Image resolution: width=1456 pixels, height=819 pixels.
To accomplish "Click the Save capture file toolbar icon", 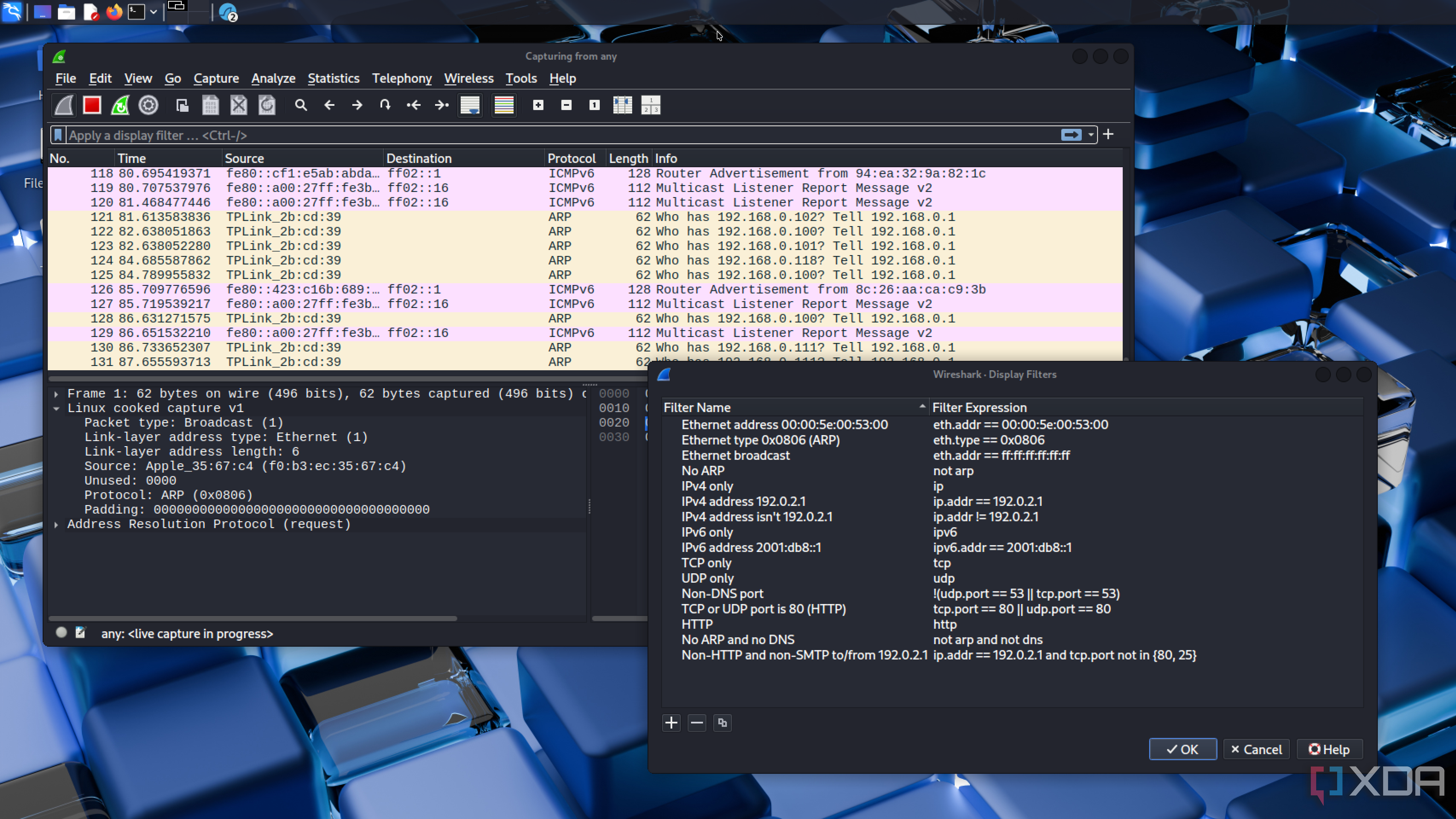I will click(210, 105).
